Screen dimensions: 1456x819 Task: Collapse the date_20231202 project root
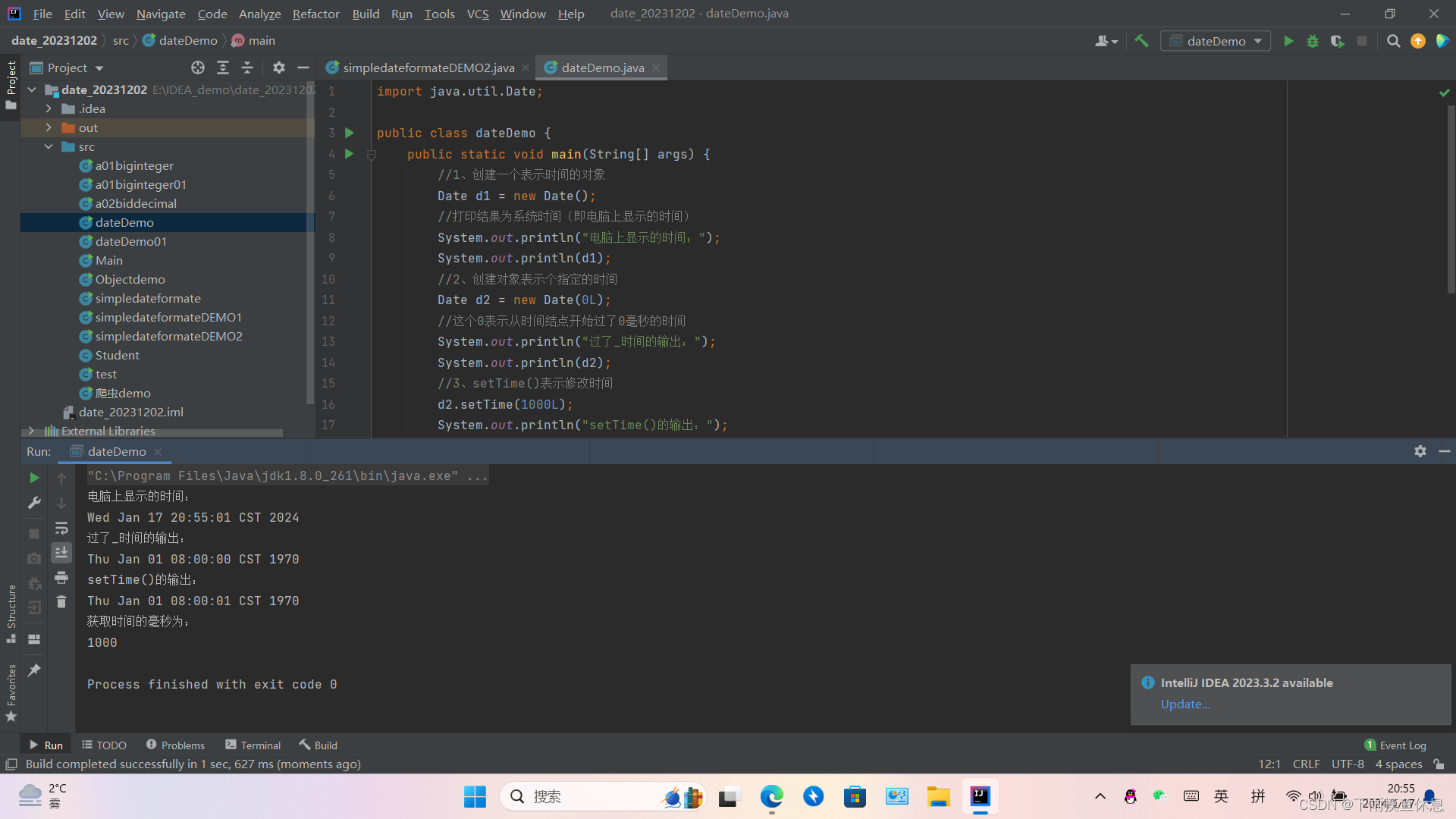pos(32,89)
